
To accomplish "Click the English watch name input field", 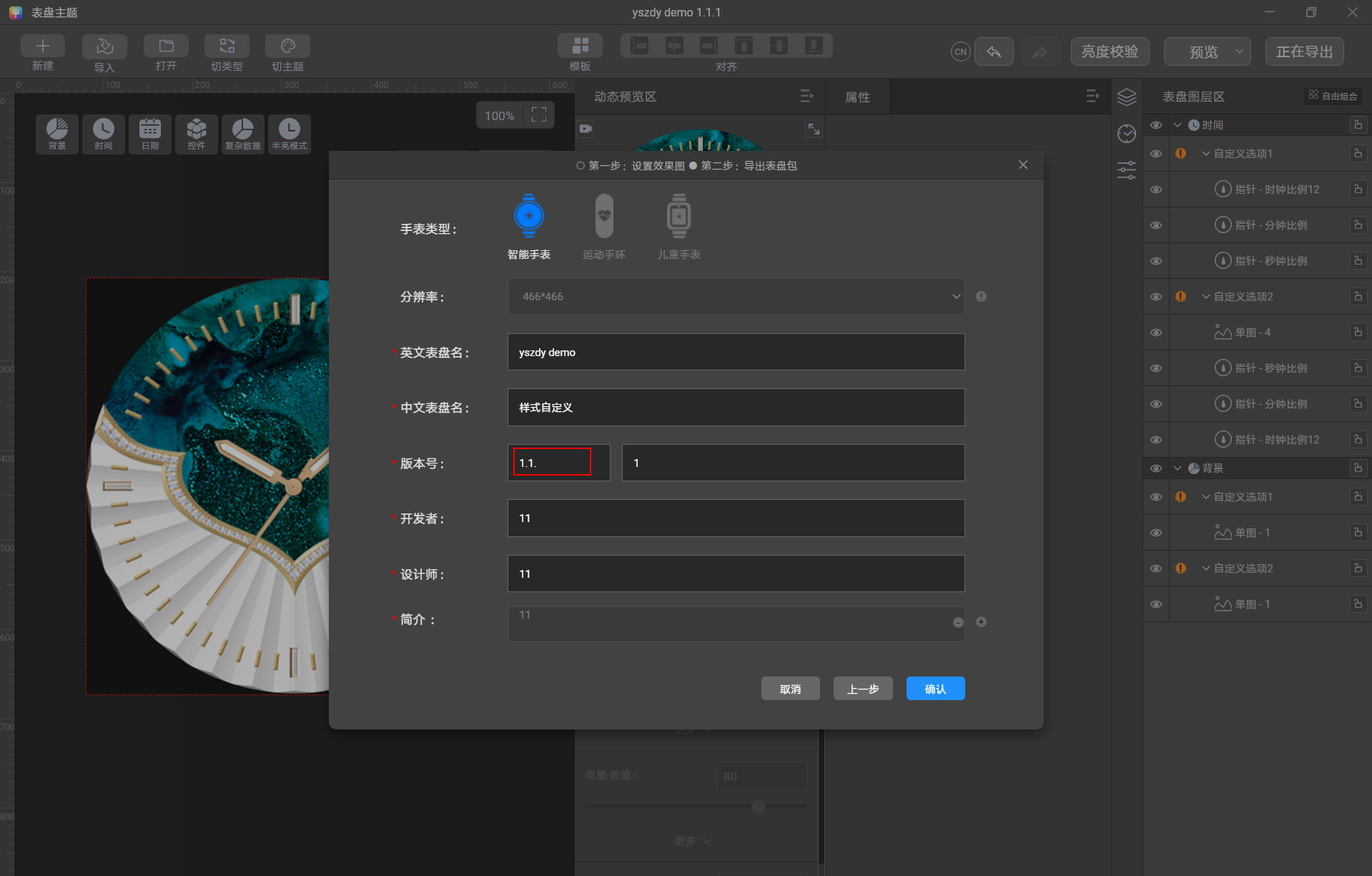I will click(736, 351).
